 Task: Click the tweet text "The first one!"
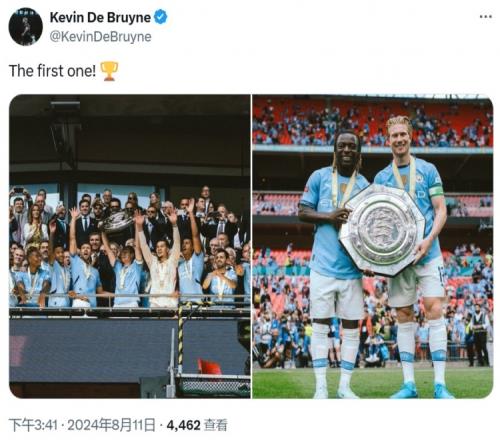tap(52, 71)
